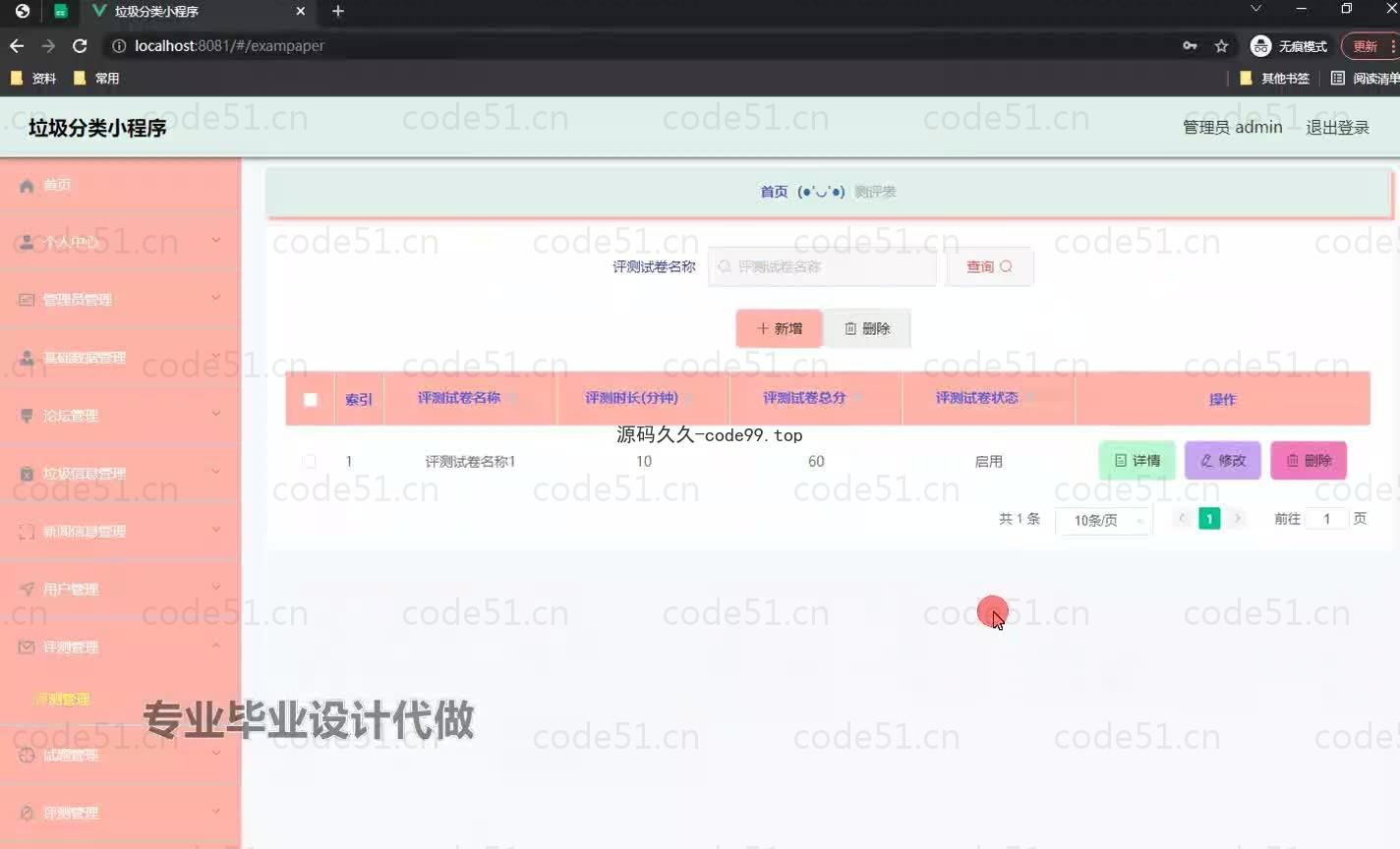The image size is (1400, 849).
Task: Click 退出登录 to log out
Action: point(1337,128)
